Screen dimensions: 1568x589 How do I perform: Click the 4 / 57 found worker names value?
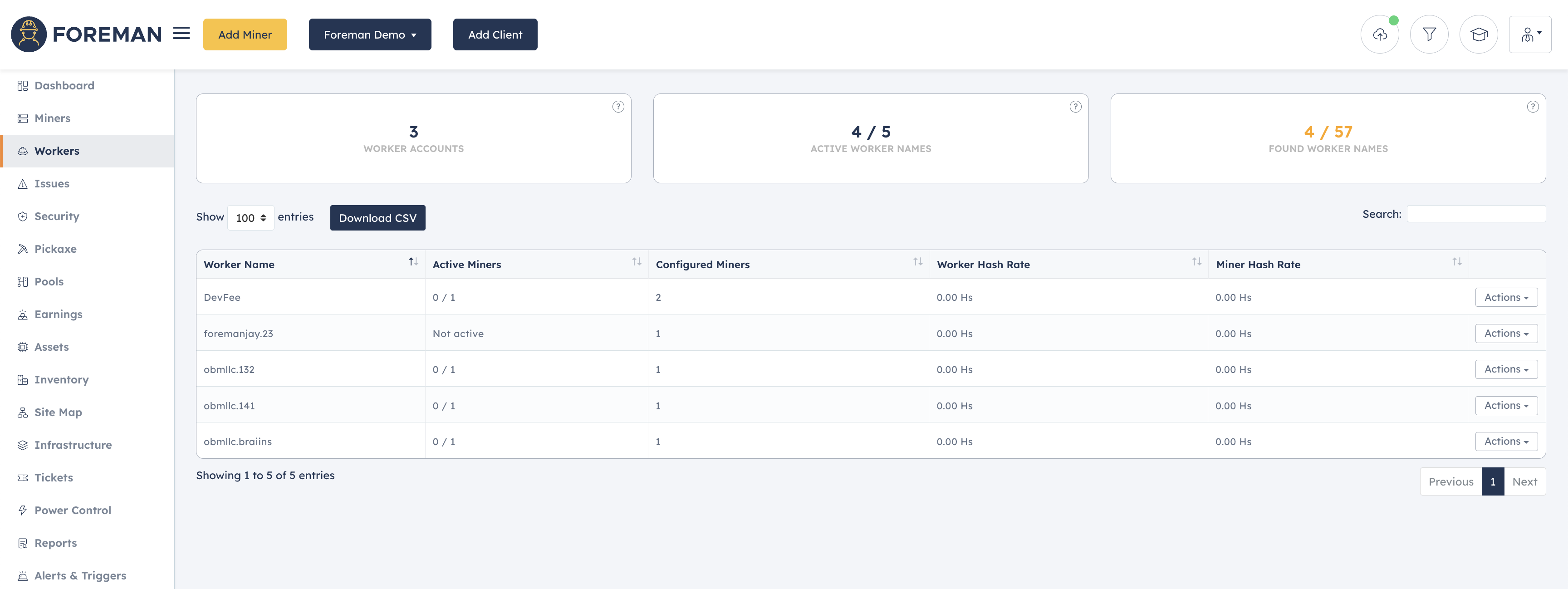coord(1328,132)
